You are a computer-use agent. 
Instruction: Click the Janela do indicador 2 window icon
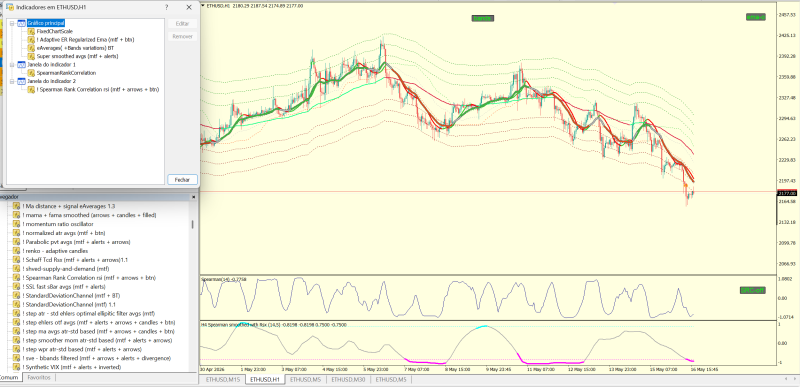21,81
